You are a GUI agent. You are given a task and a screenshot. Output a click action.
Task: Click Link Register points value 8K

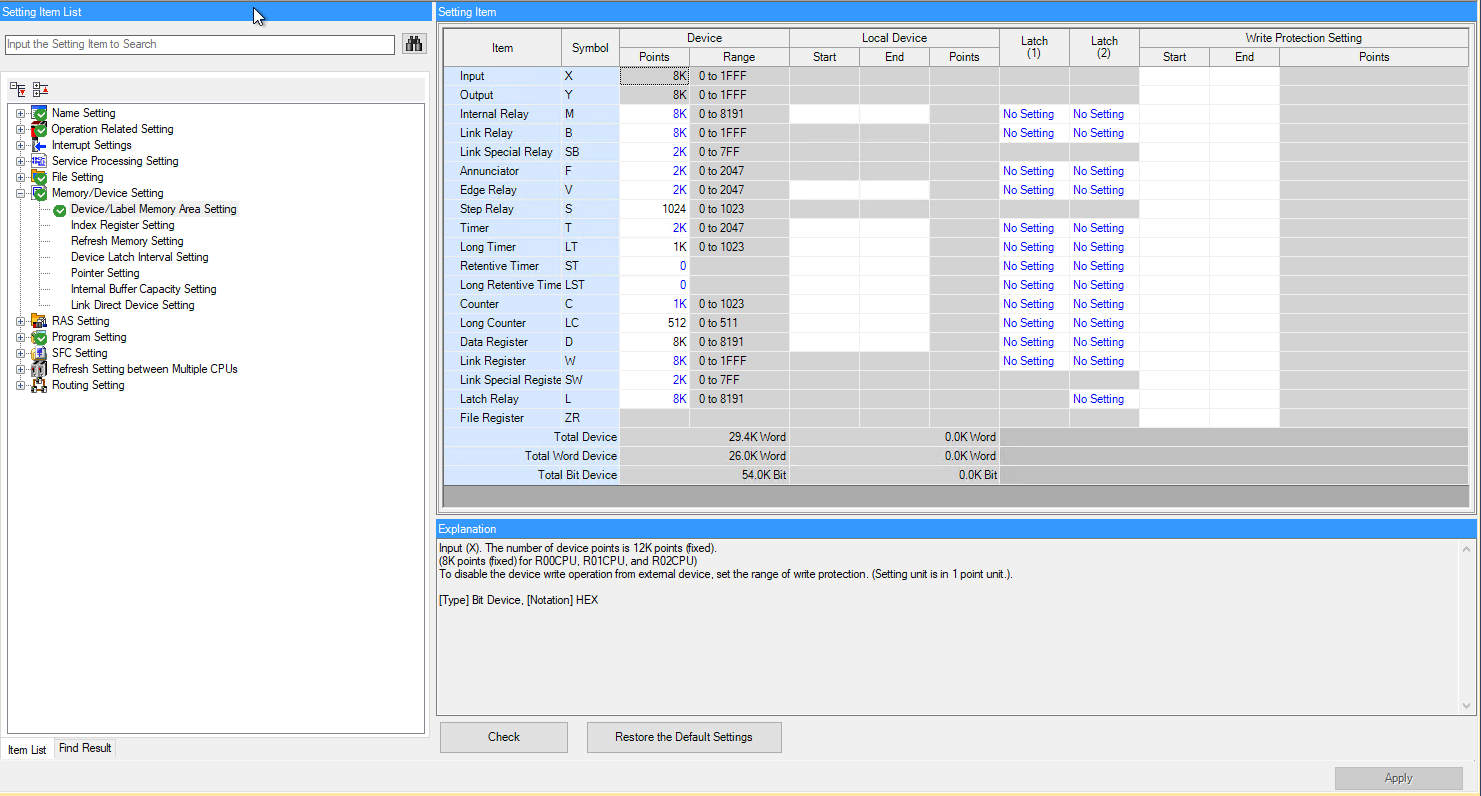655,361
